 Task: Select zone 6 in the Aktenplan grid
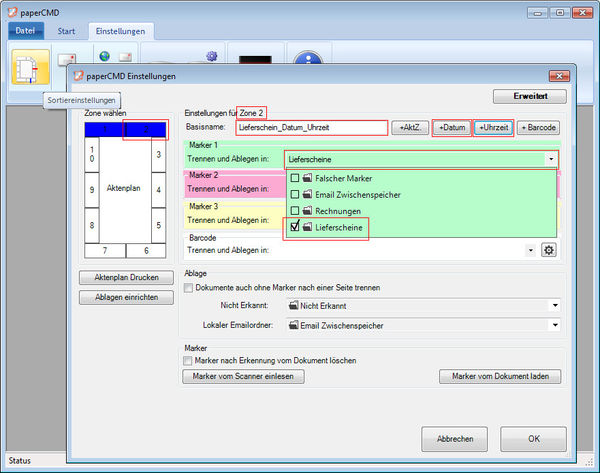(146, 251)
